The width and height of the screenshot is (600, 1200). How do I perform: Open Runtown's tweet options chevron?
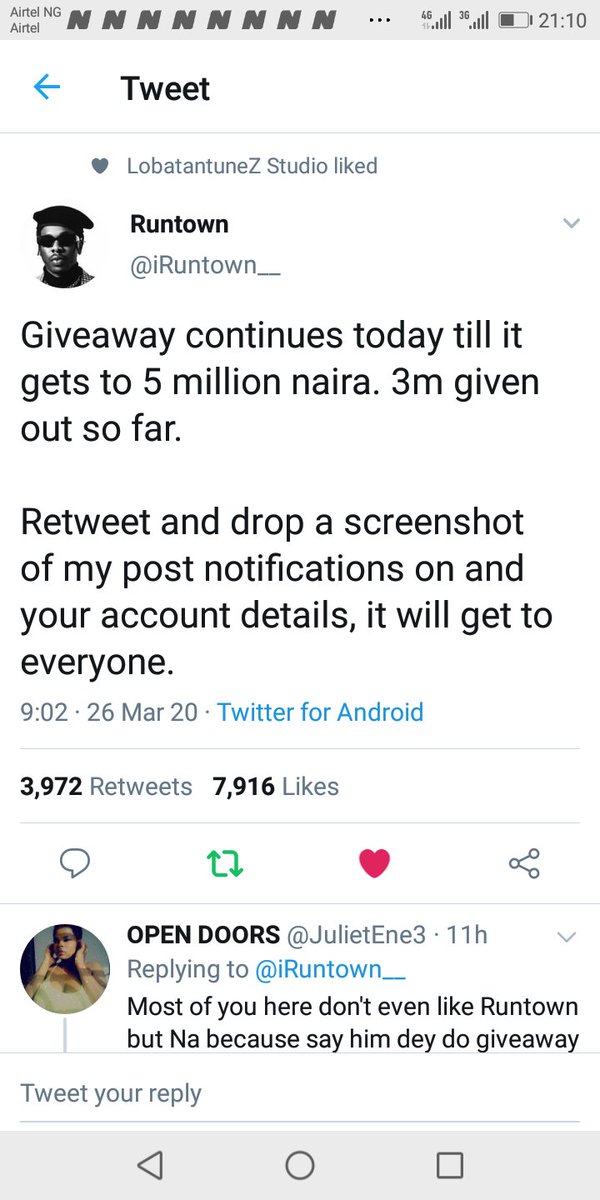pyautogui.click(x=571, y=224)
